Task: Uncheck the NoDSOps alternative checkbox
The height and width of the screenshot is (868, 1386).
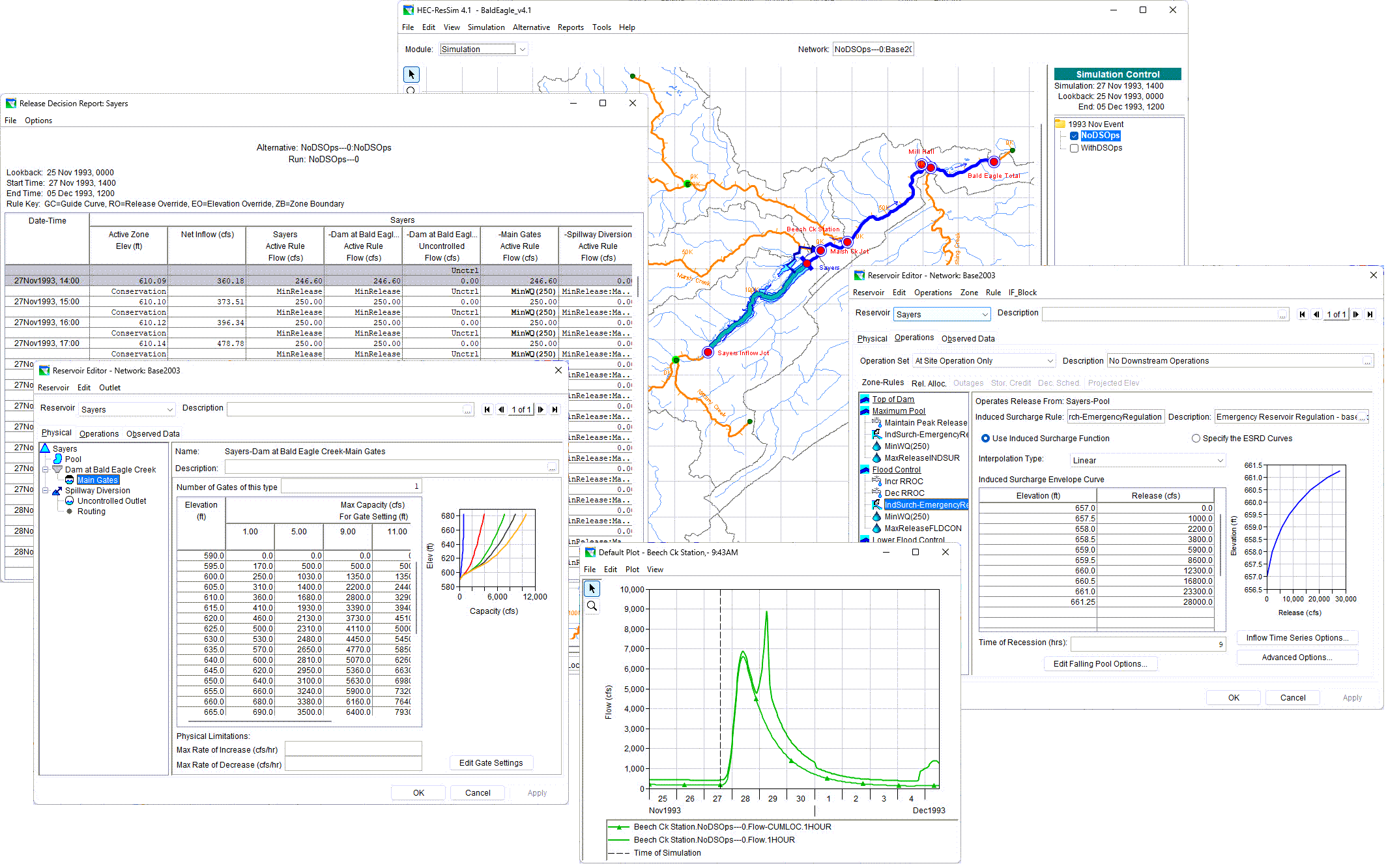Action: (x=1074, y=136)
